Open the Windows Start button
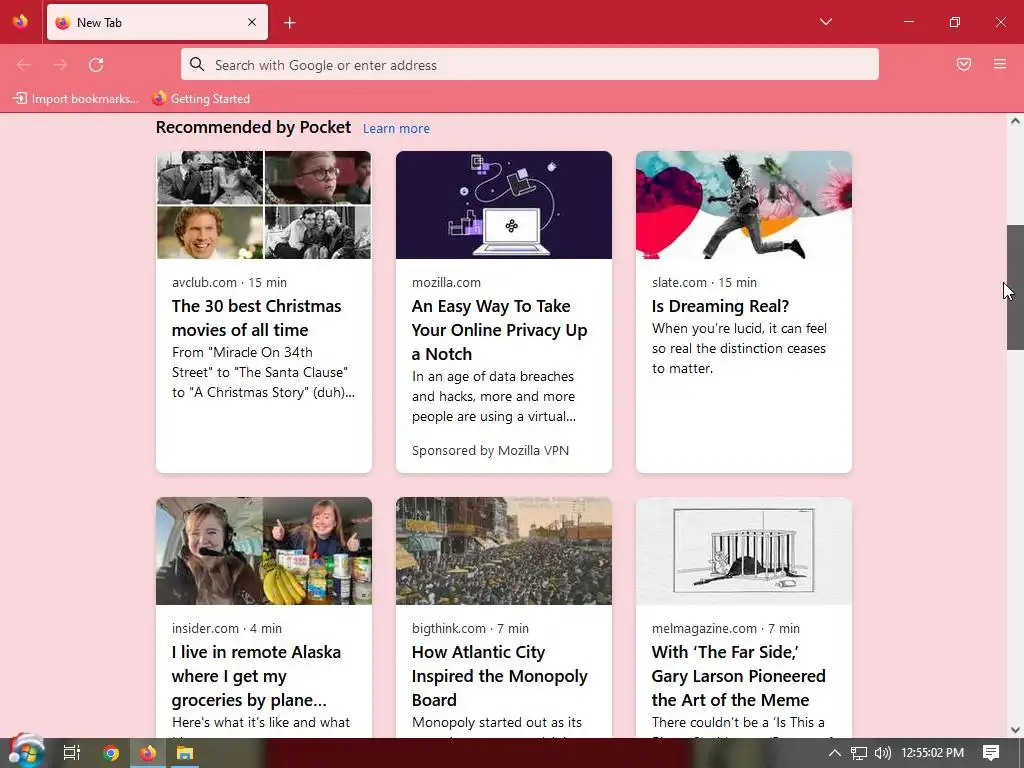 (26, 752)
